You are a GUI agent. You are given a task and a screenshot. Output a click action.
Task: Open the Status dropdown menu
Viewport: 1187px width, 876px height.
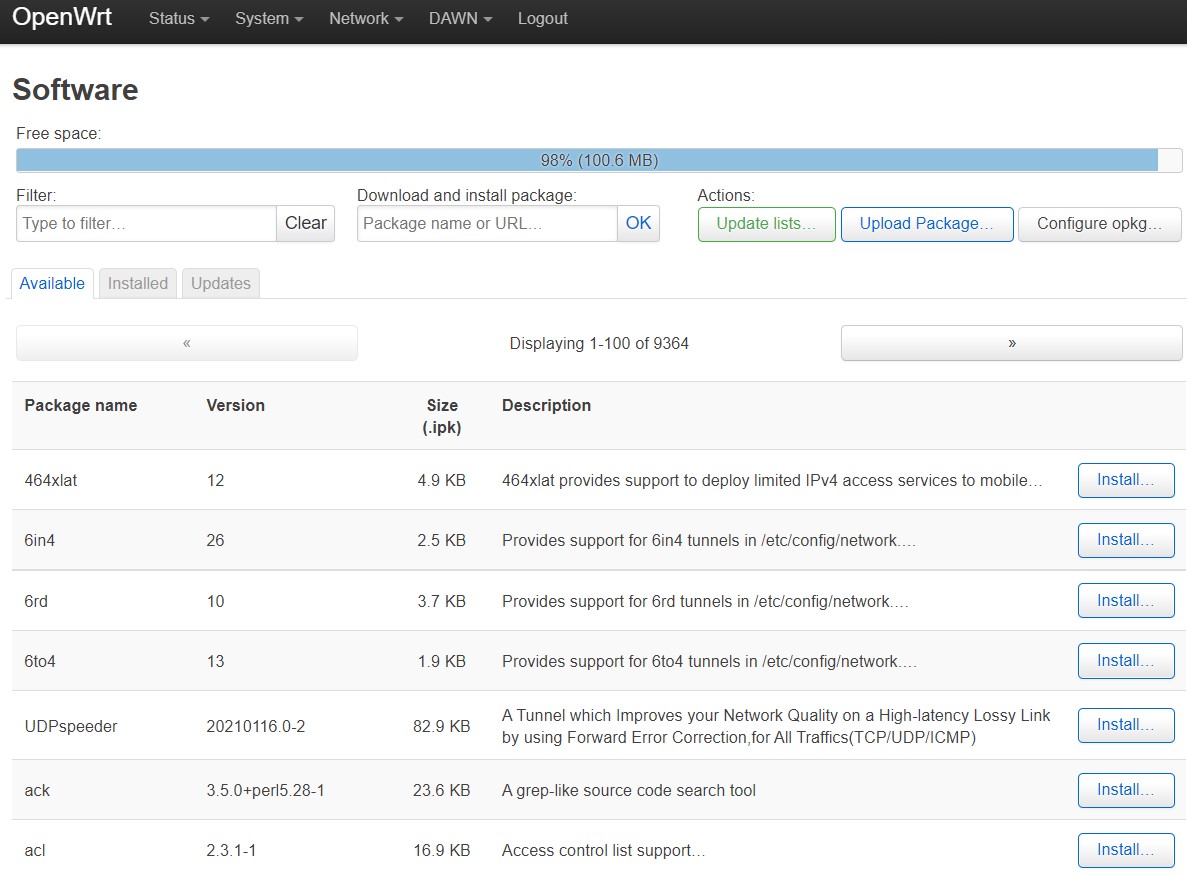178,19
